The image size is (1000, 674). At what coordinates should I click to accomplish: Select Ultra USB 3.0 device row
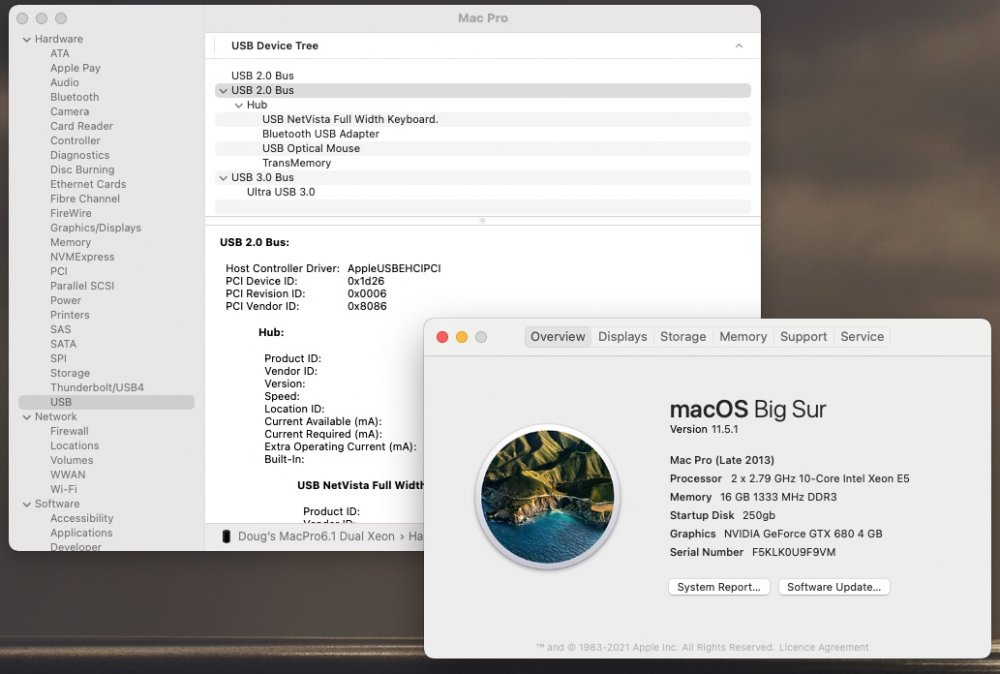(483, 192)
